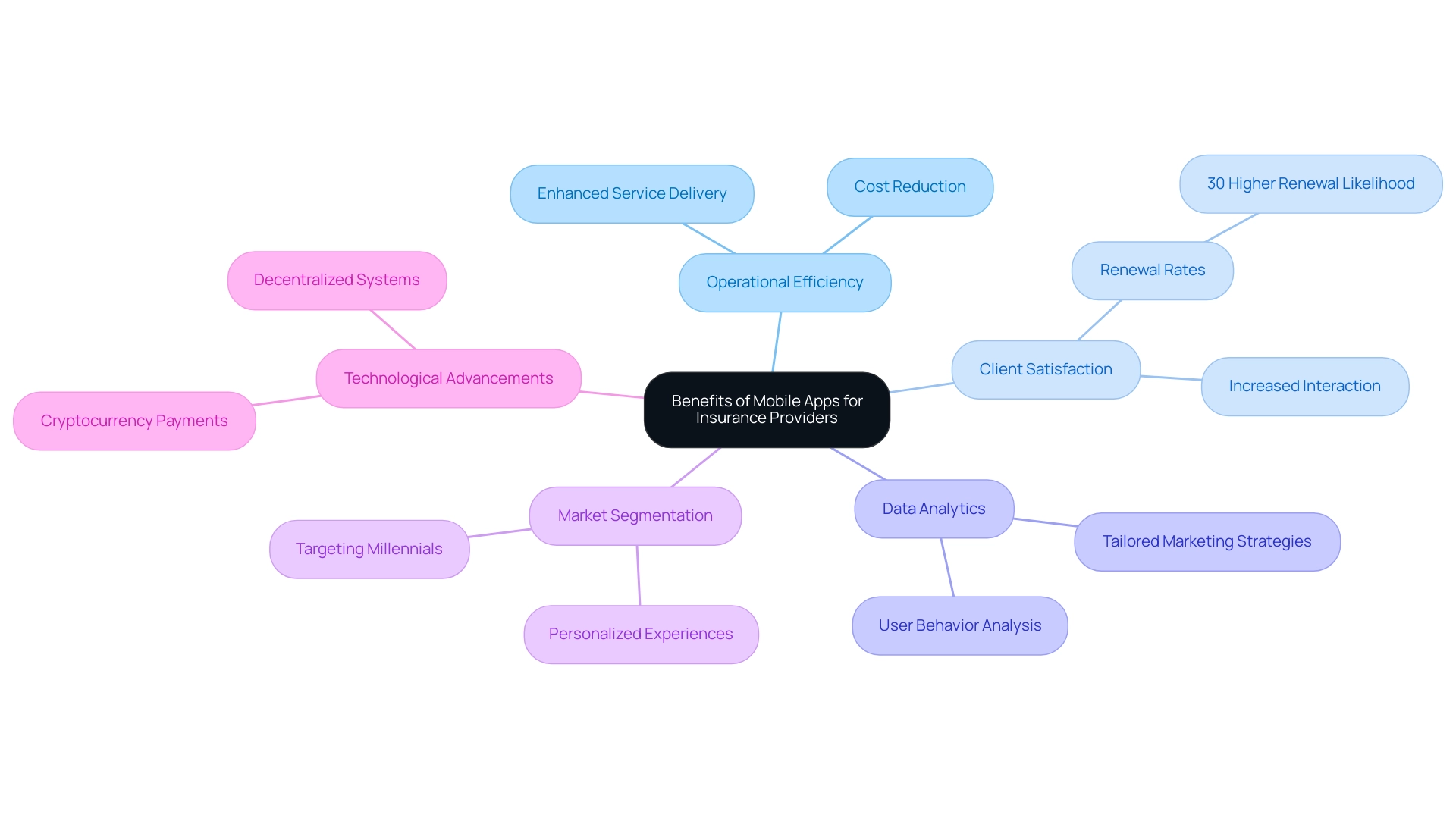The width and height of the screenshot is (1456, 821).
Task: Click the Technological Advancements node
Action: tap(448, 377)
